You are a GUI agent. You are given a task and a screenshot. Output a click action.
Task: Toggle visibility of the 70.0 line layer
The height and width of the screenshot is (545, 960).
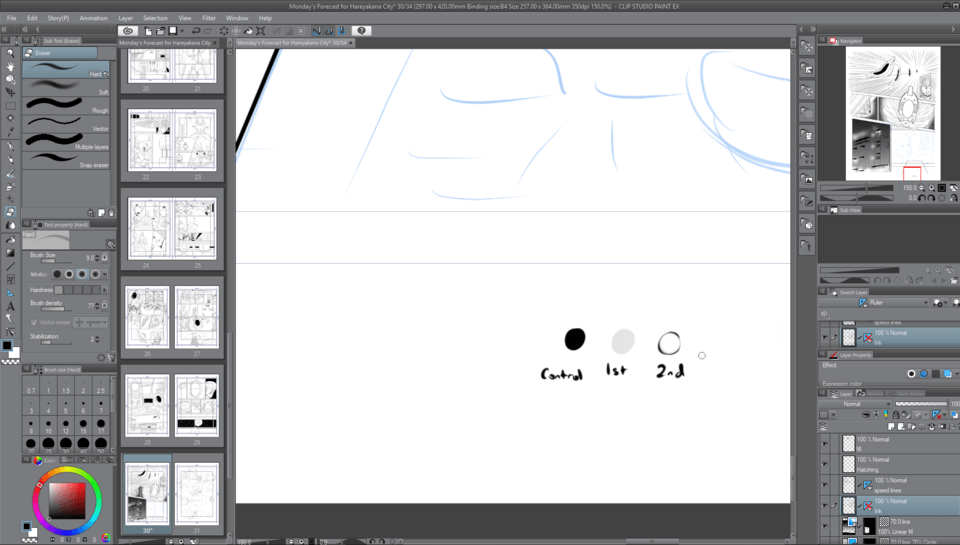pyautogui.click(x=824, y=527)
